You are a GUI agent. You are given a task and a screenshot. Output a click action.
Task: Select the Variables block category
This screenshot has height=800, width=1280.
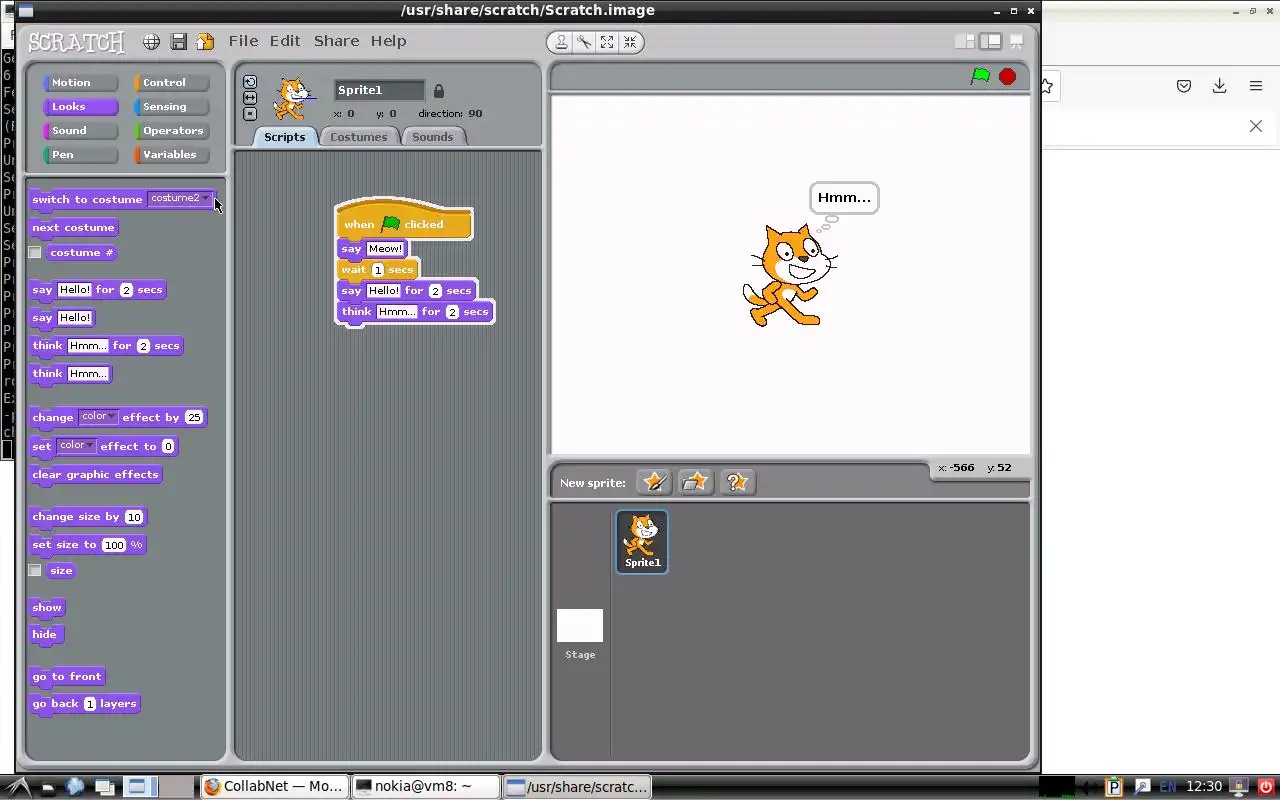(x=172, y=155)
